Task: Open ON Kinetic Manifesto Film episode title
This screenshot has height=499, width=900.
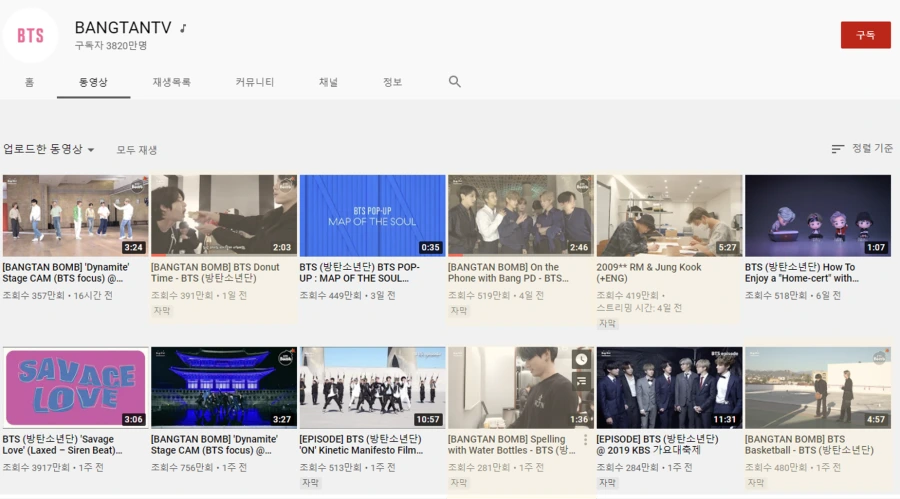Action: point(361,444)
